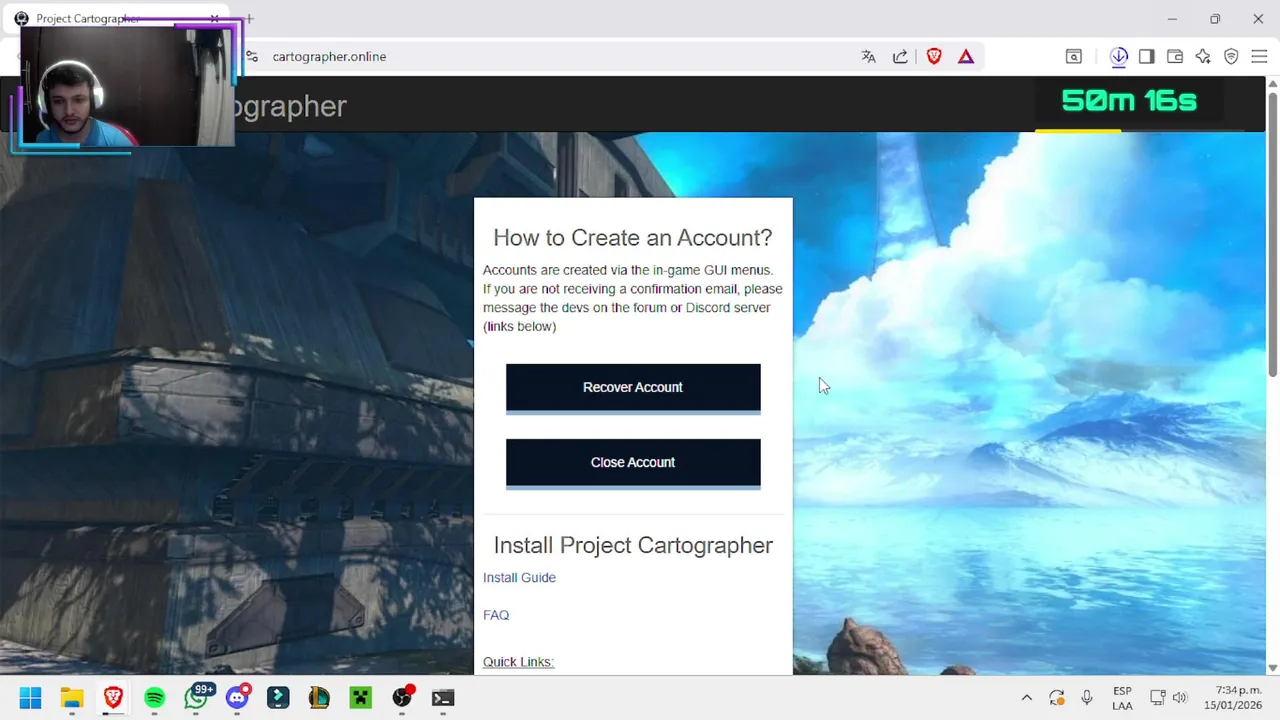Open OBS Studio taskbar icon
Screen dimensions: 1280x720
tap(402, 698)
